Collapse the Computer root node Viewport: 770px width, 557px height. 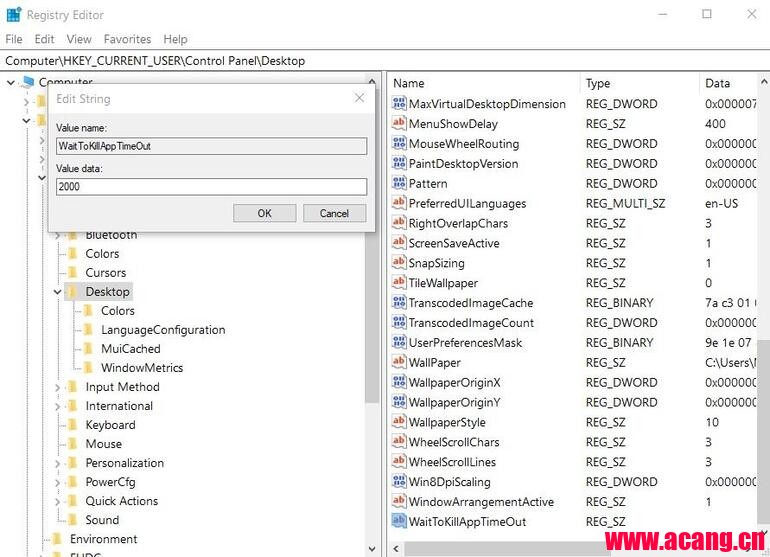pos(11,83)
